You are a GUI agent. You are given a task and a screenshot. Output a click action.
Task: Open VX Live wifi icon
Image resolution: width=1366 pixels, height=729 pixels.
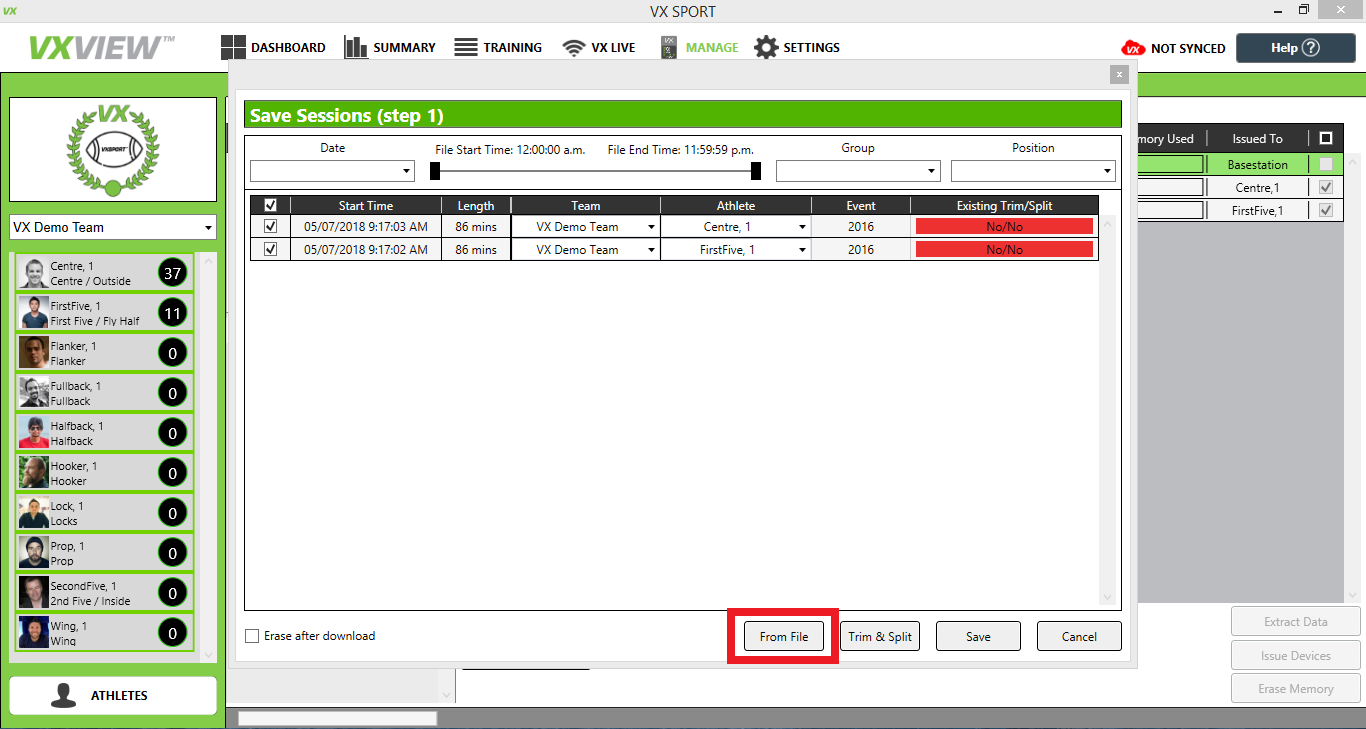coord(573,47)
